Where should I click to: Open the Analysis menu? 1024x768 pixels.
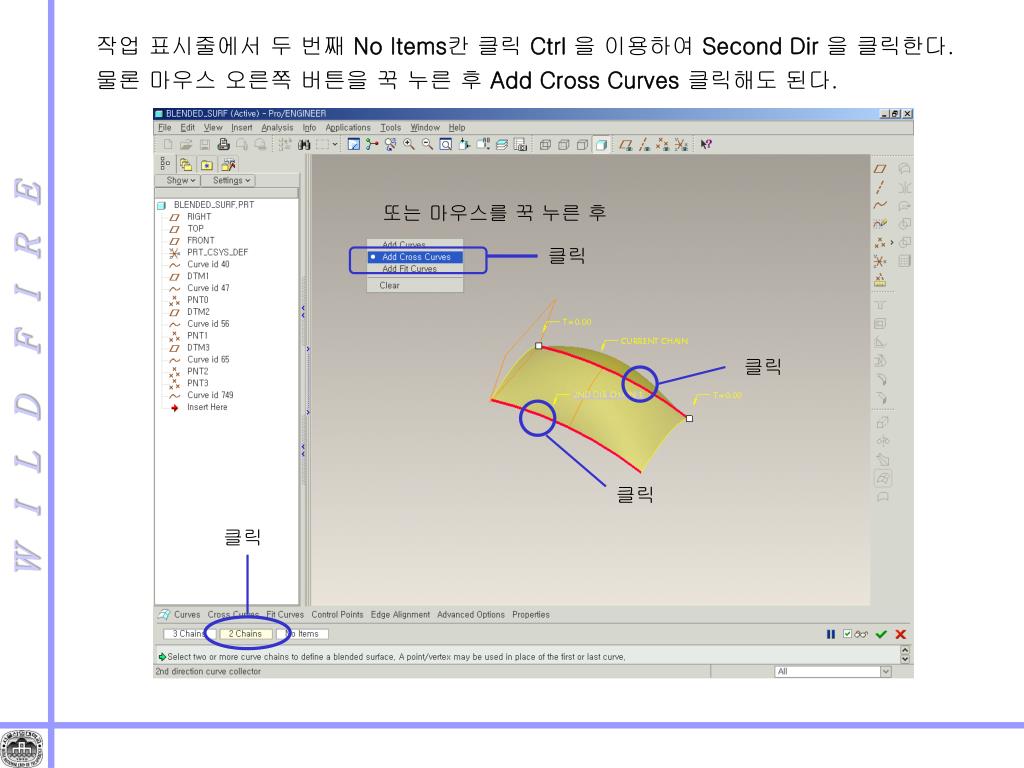277,128
